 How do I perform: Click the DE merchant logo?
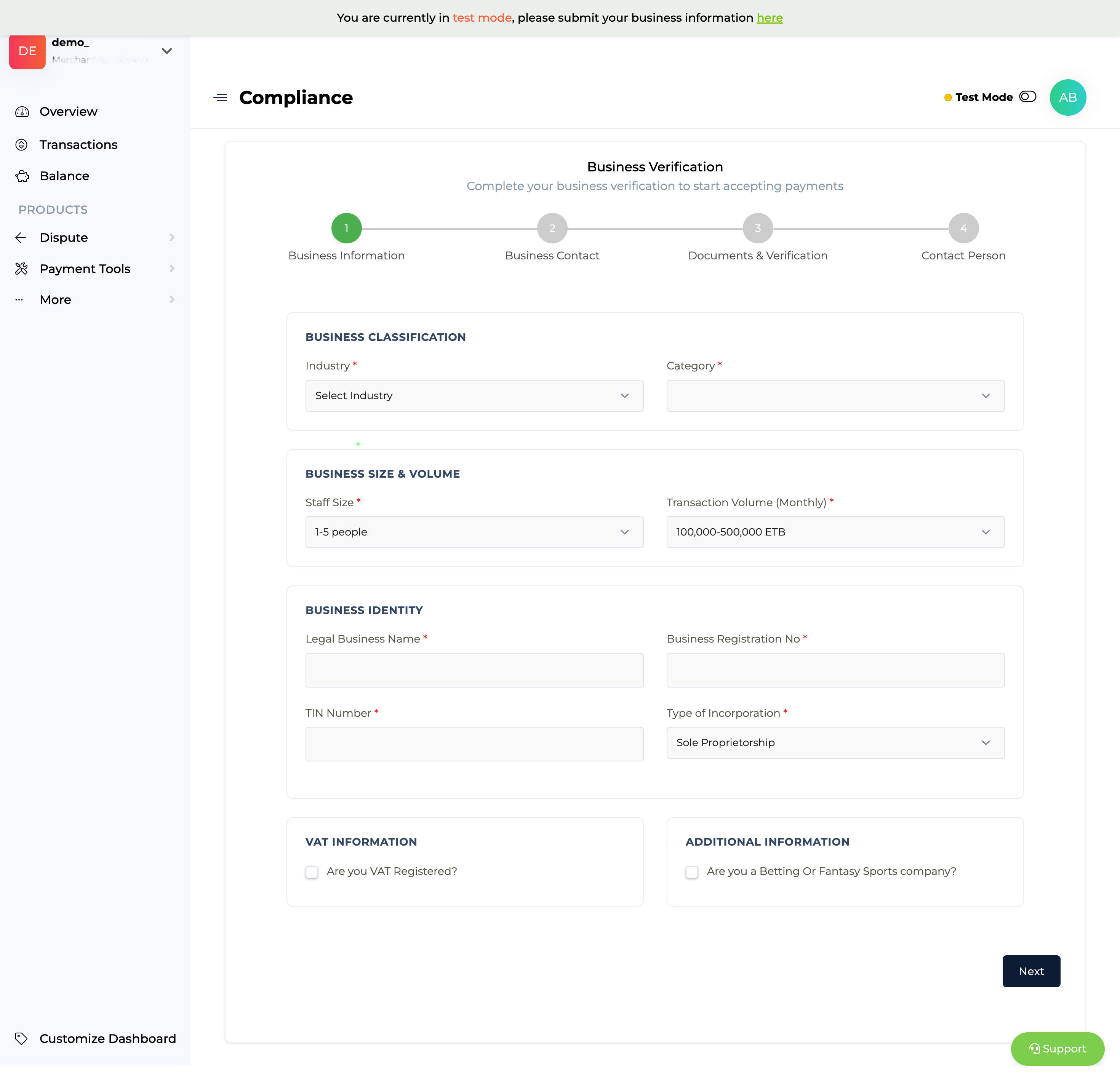pos(27,51)
